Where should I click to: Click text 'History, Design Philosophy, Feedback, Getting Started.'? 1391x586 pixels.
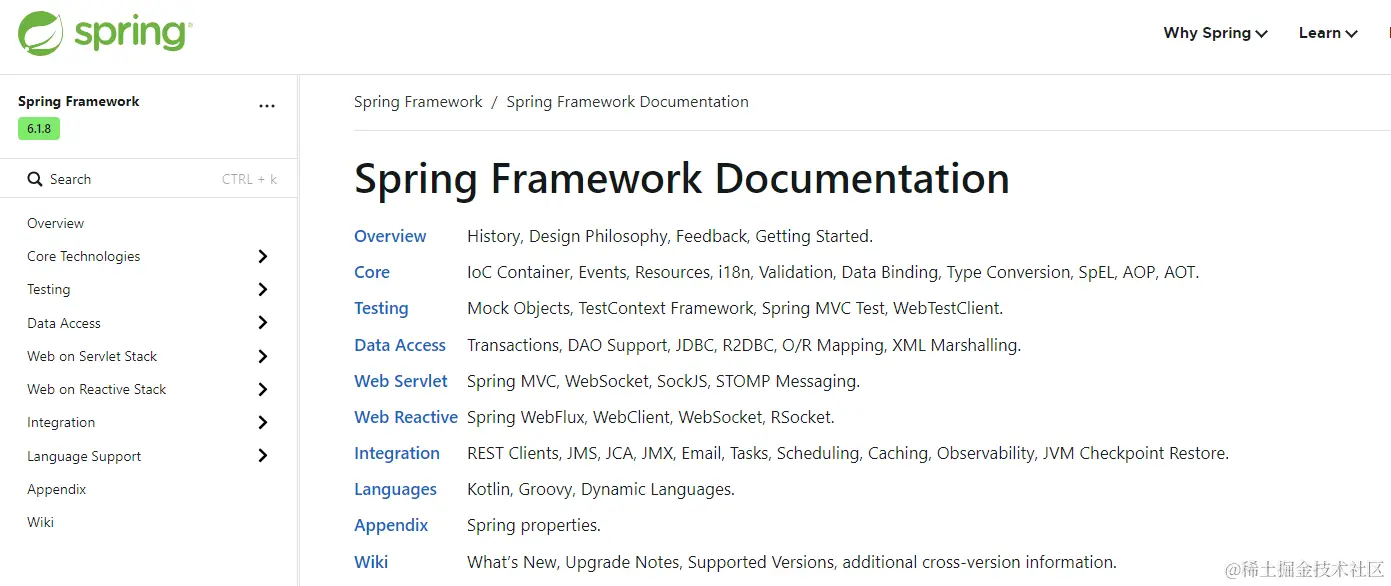(x=670, y=236)
